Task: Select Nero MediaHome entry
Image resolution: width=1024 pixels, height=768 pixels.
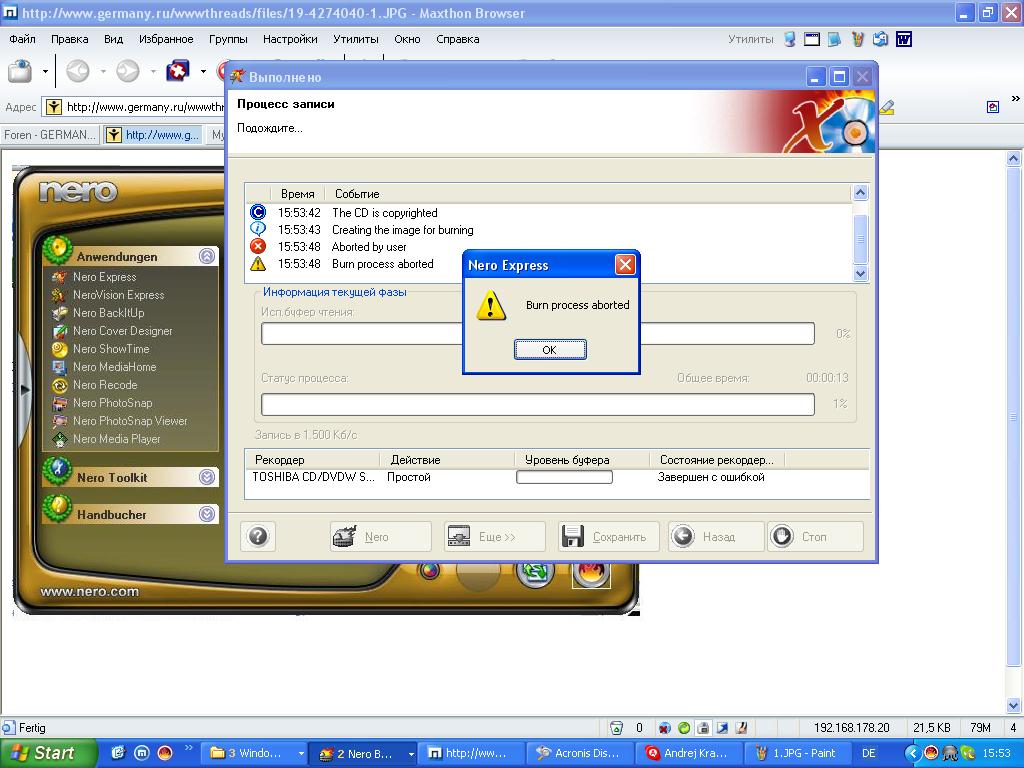Action: pos(114,367)
